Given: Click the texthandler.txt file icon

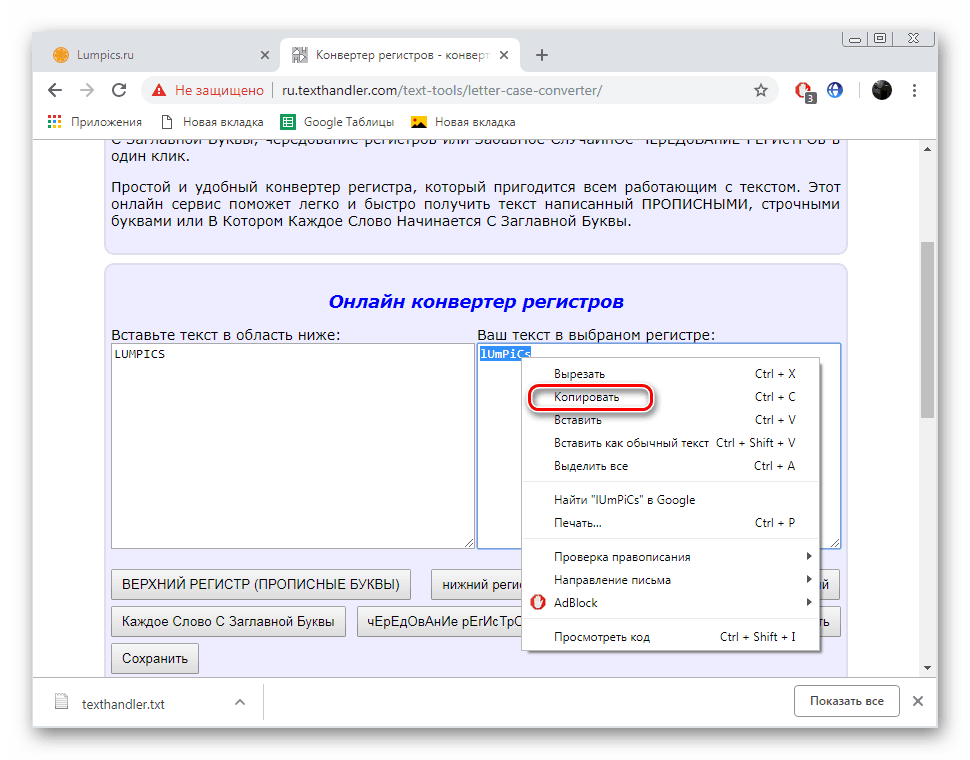Looking at the screenshot, I should [61, 701].
